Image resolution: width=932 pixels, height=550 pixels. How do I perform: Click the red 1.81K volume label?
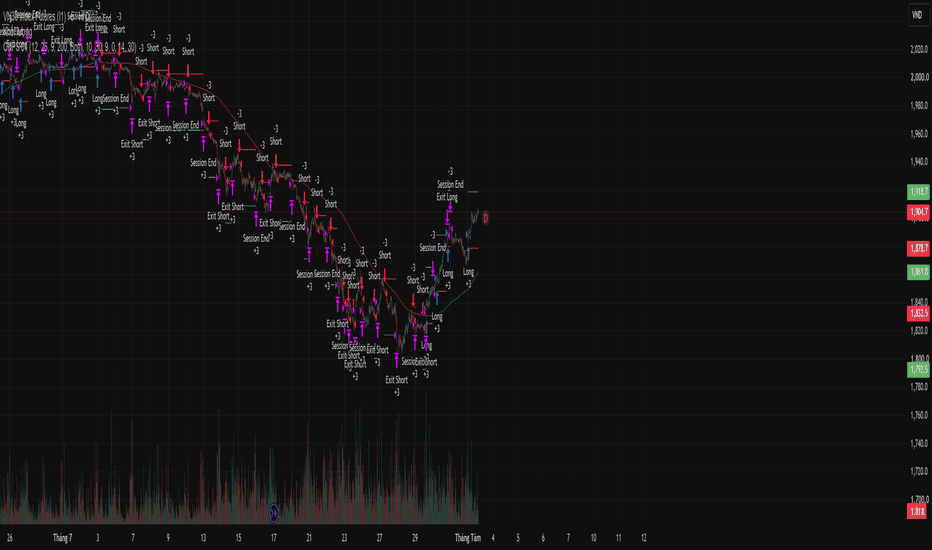click(x=918, y=511)
